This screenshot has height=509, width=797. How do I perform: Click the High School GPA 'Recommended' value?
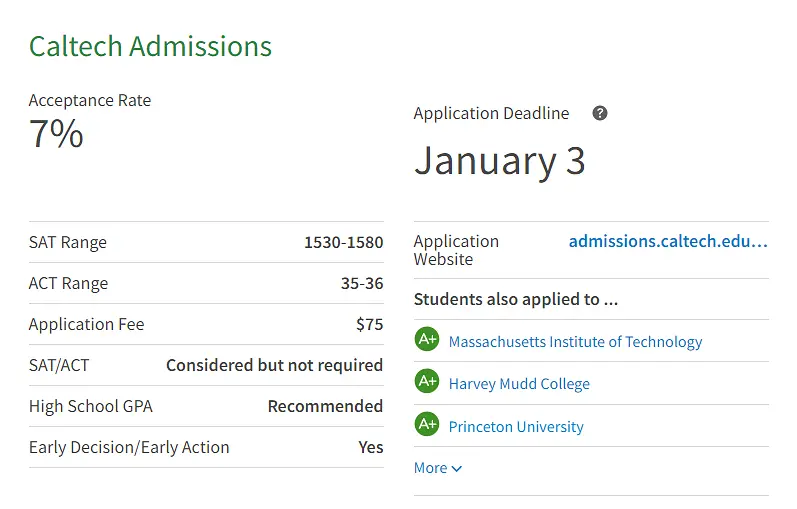[x=325, y=406]
